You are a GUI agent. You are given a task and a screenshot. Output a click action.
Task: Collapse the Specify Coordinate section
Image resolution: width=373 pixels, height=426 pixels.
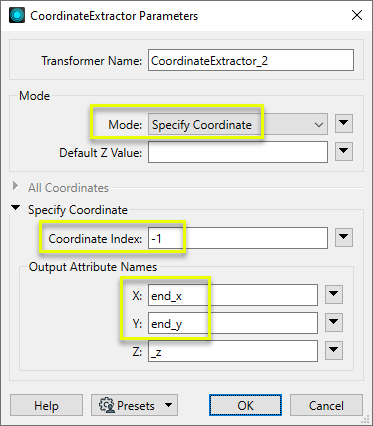tap(15, 208)
